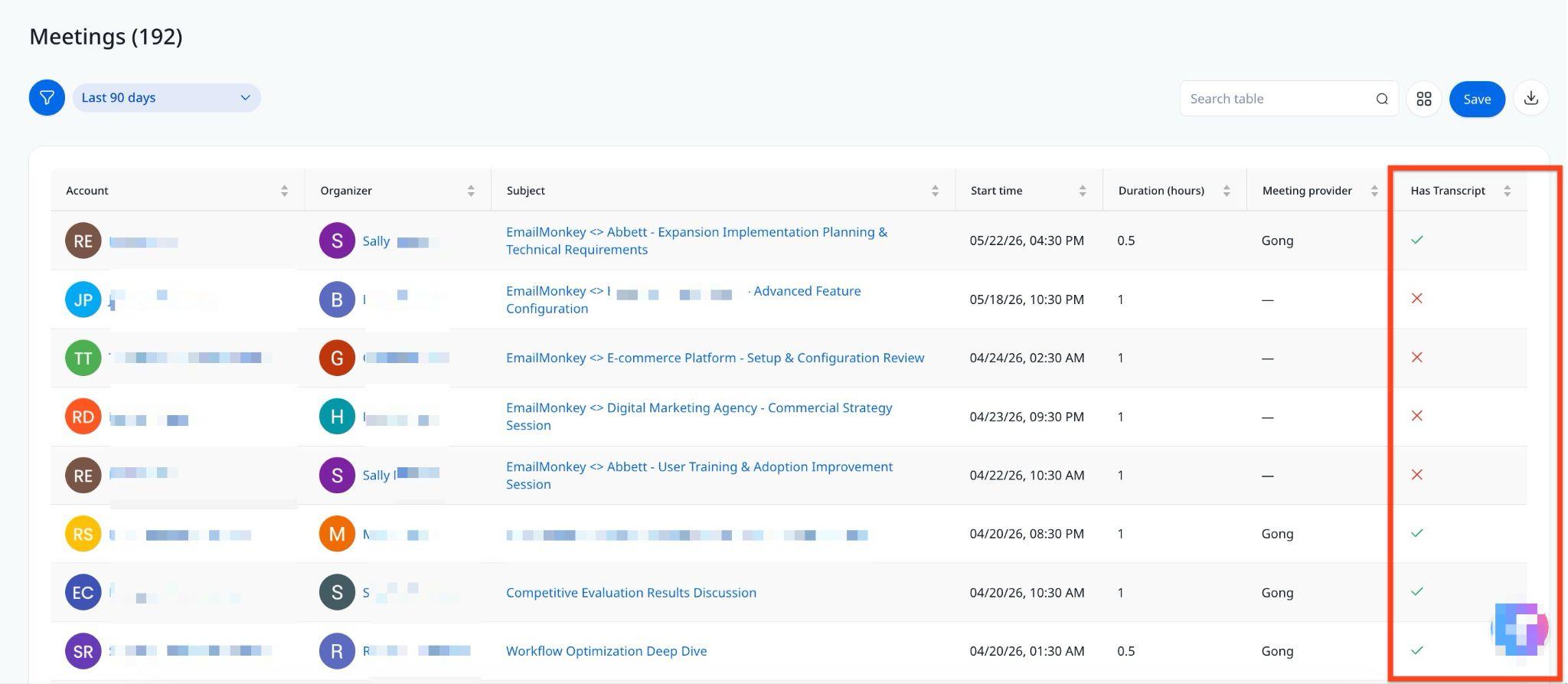Open the column grid layout button
The width and height of the screenshot is (1568, 684).
click(1423, 99)
